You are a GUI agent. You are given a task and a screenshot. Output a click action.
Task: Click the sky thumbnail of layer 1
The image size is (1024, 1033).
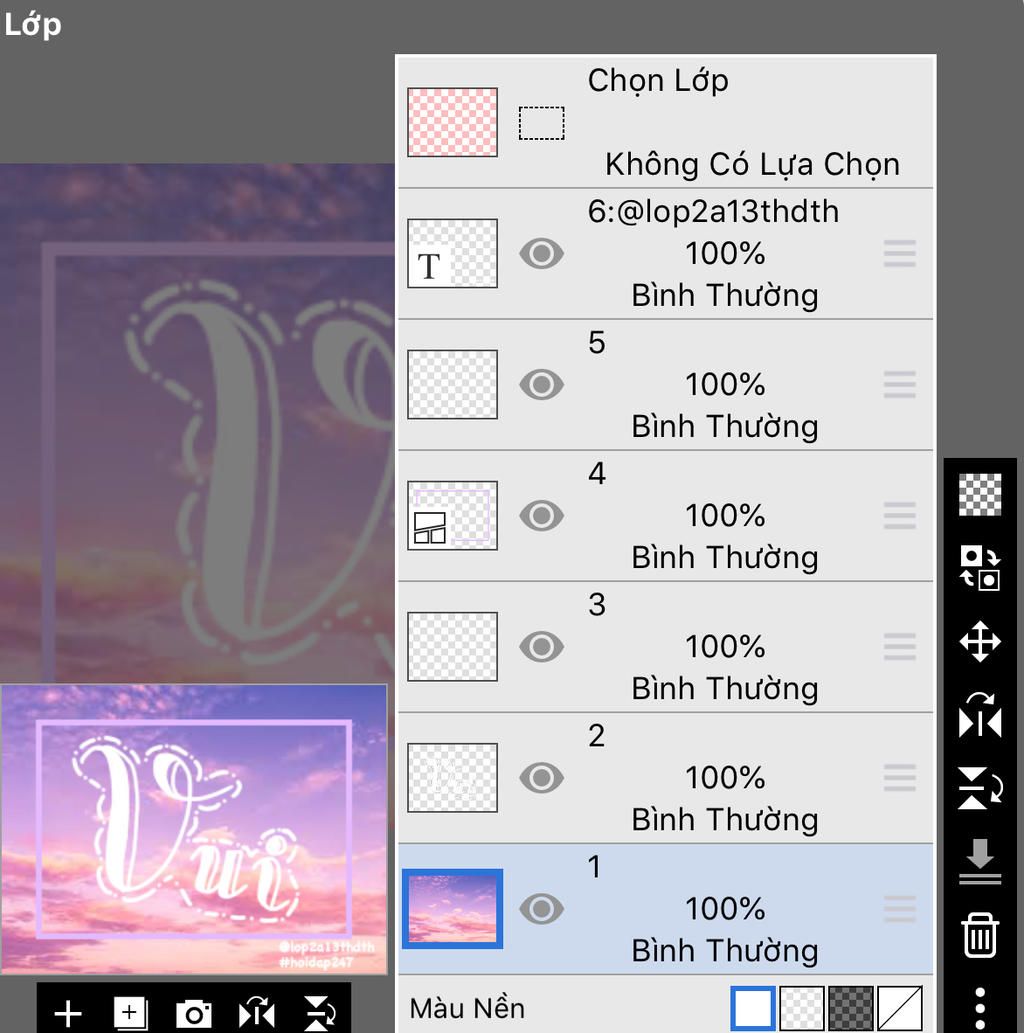pyautogui.click(x=452, y=908)
